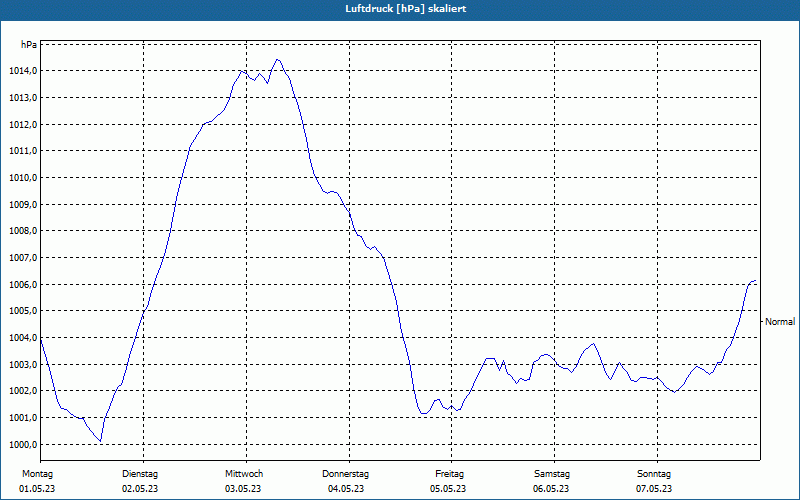Select the 1011,0 axis value
This screenshot has width=800, height=500.
(23, 151)
